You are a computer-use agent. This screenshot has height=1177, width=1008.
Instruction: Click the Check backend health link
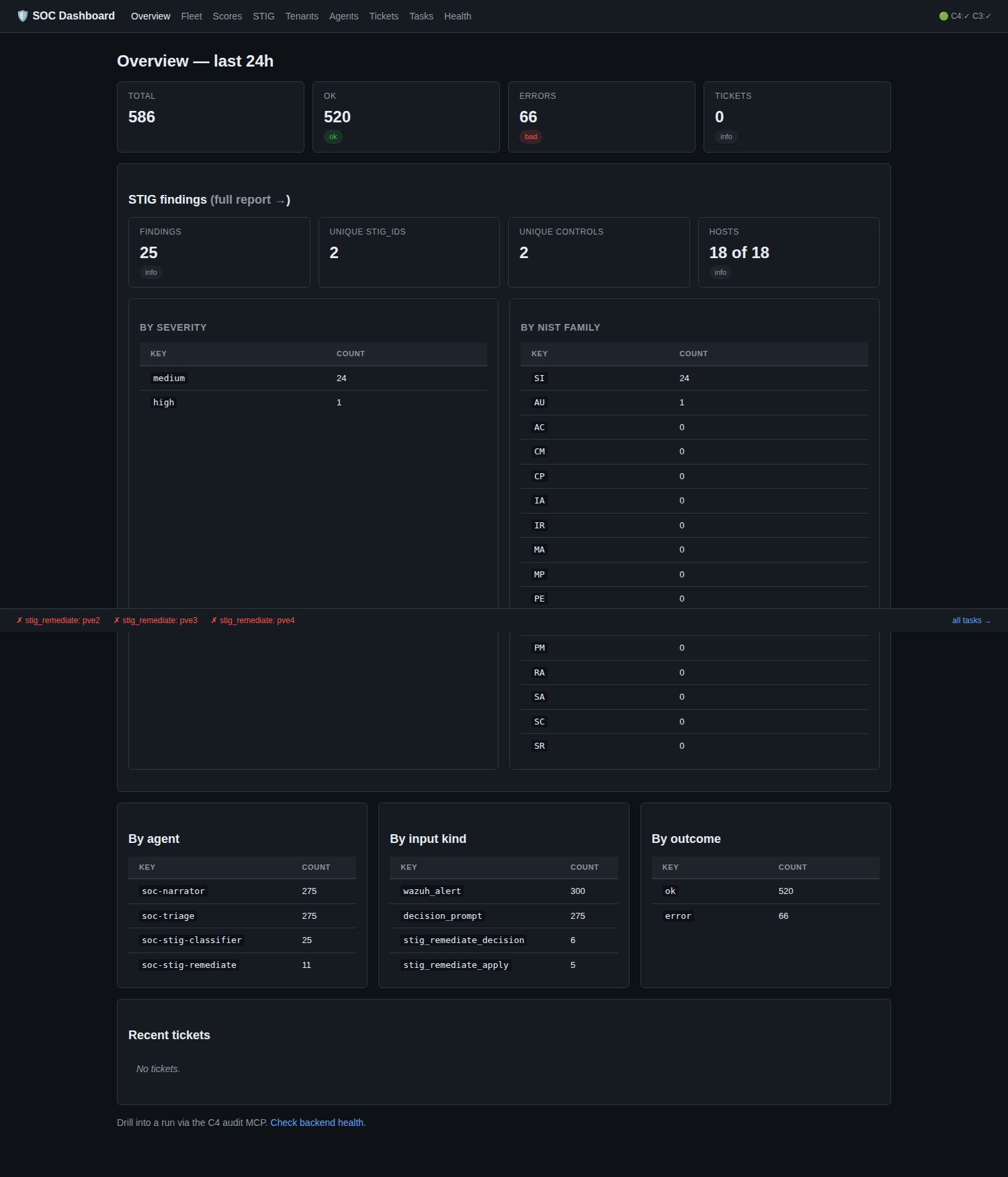tap(318, 1123)
